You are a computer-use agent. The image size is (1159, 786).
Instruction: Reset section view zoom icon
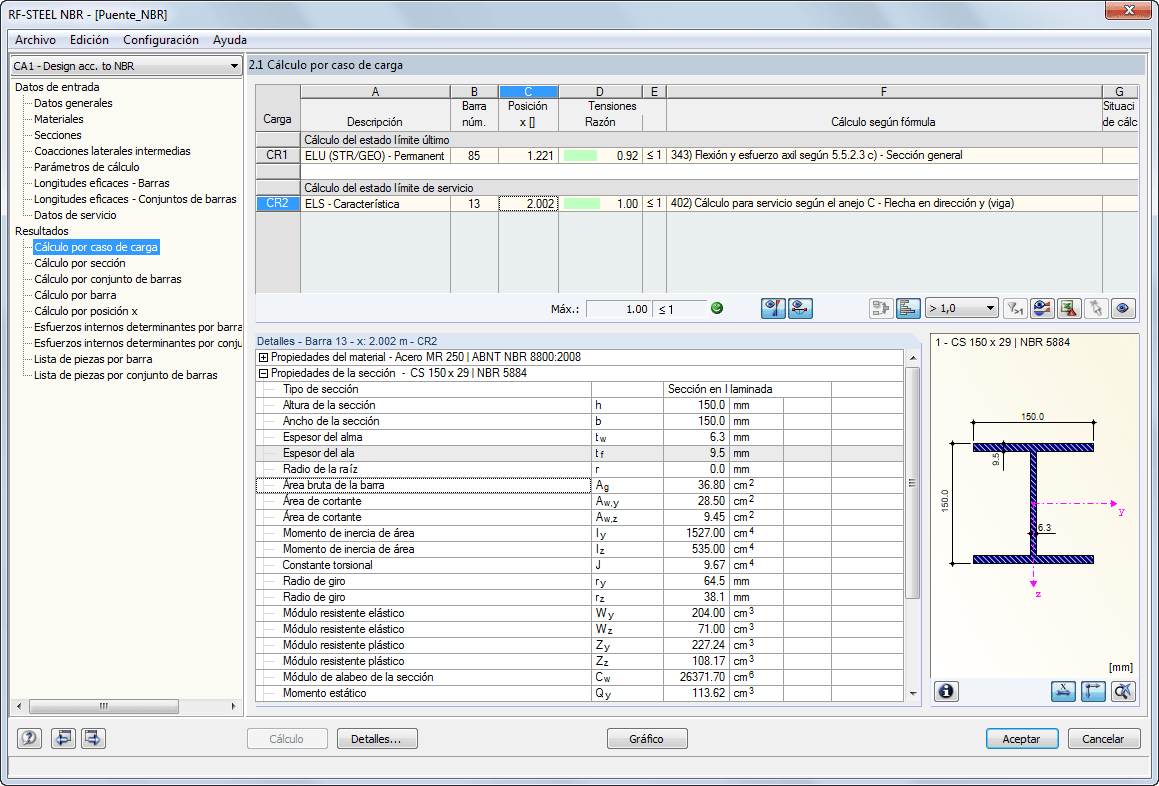click(x=1123, y=691)
